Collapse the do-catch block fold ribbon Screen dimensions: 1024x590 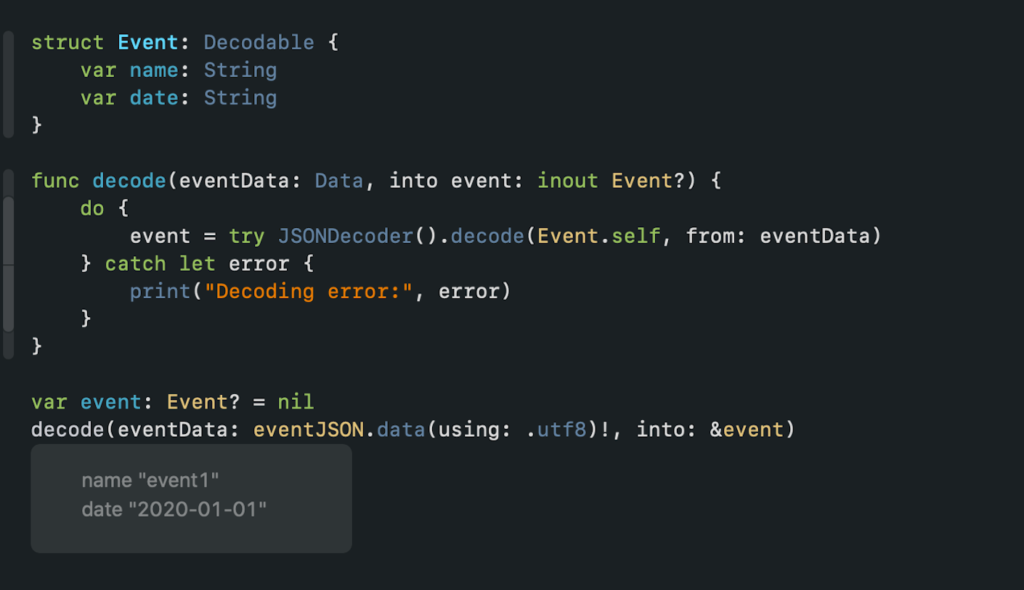click(8, 264)
